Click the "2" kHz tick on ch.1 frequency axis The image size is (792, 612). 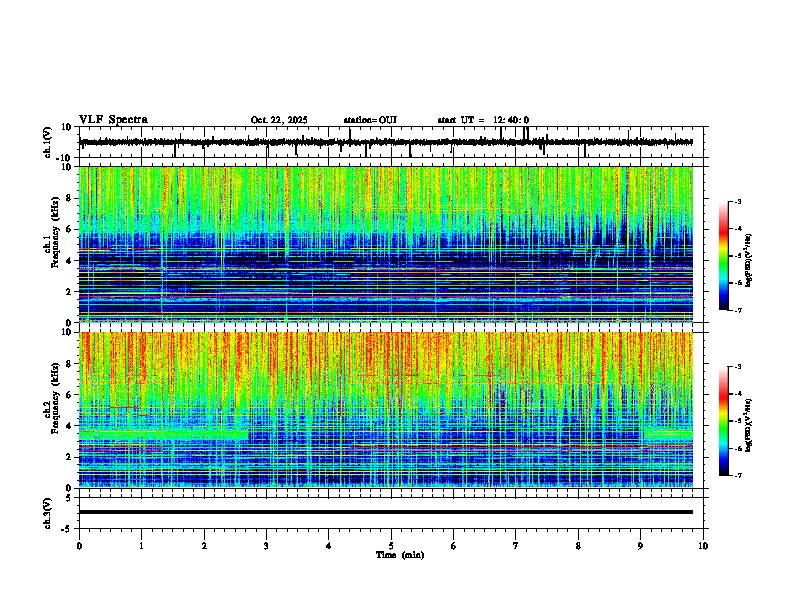pyautogui.click(x=70, y=291)
